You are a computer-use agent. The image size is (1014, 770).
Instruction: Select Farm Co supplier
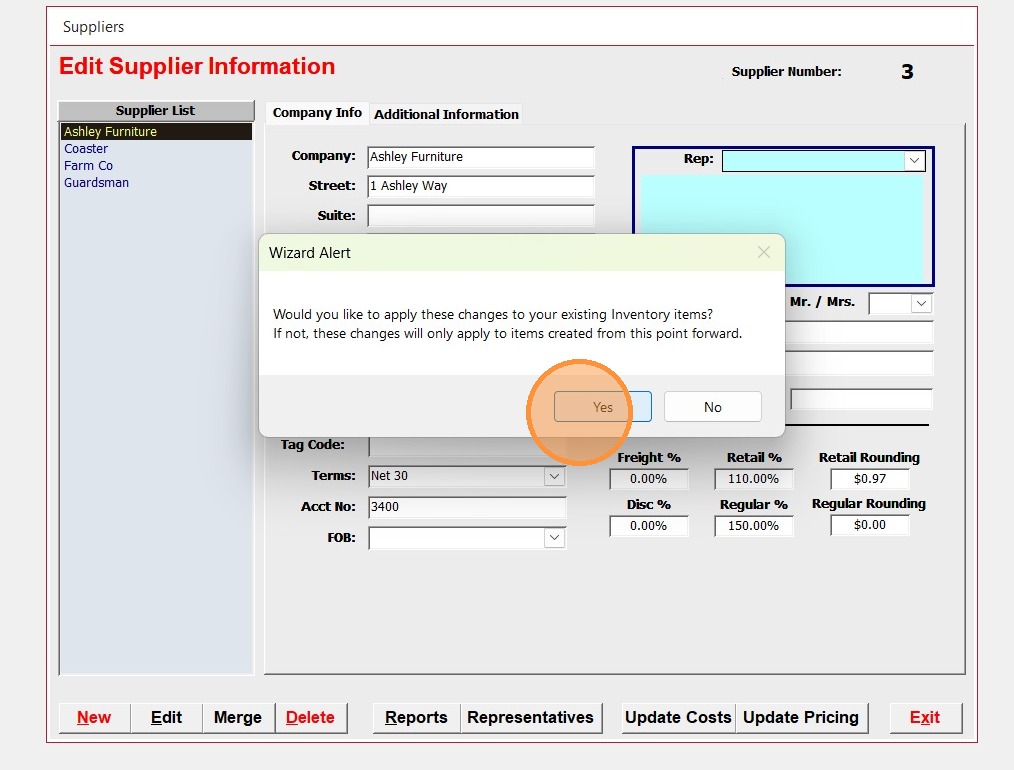click(89, 166)
